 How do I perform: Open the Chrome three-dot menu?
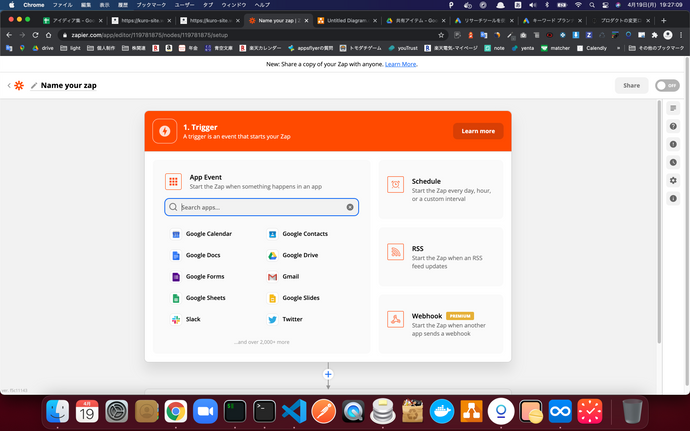681,35
